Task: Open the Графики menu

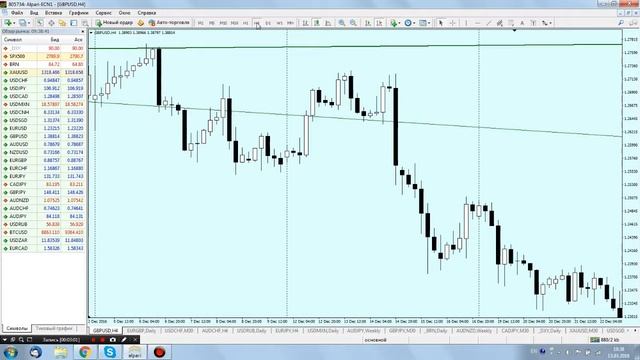Action: pos(78,13)
